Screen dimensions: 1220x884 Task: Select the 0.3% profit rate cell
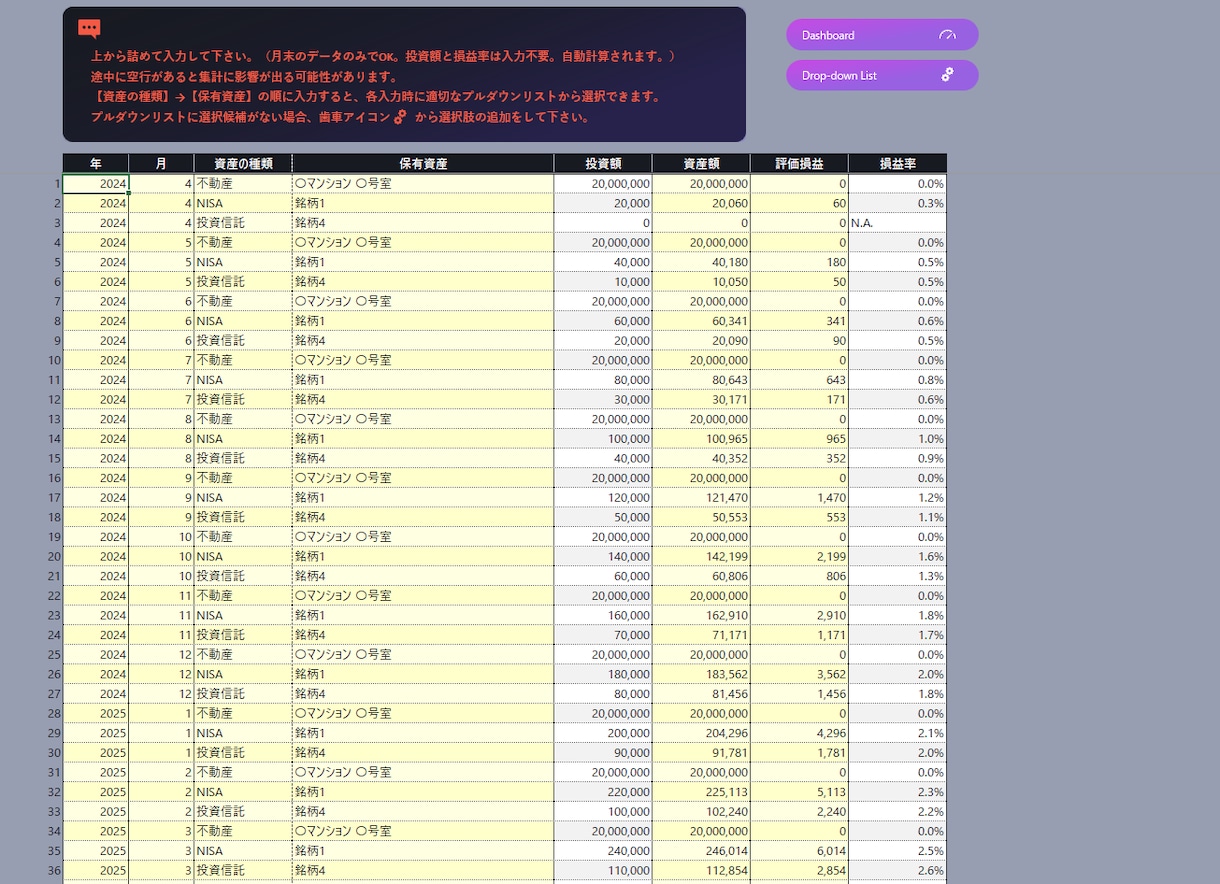point(897,203)
